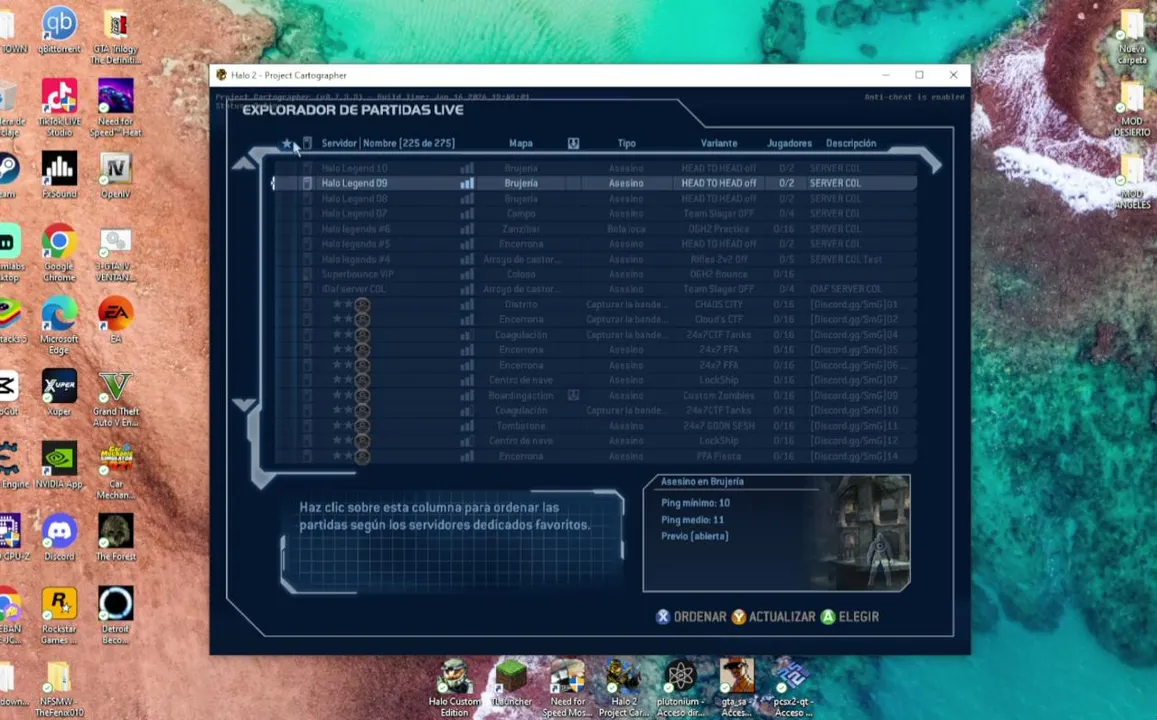This screenshot has width=1157, height=720.
Task: Click dedicated server icon column header
Action: click(x=308, y=143)
